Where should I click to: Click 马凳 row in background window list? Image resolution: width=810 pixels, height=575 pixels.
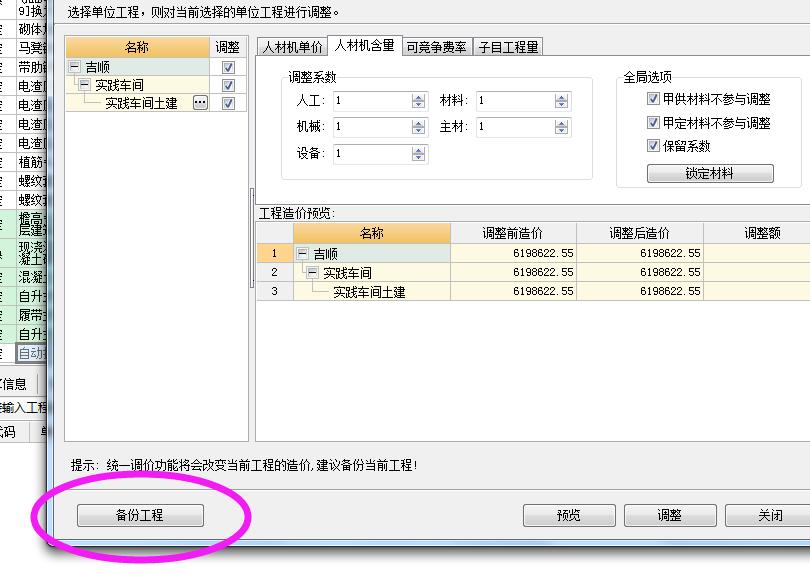(31, 48)
